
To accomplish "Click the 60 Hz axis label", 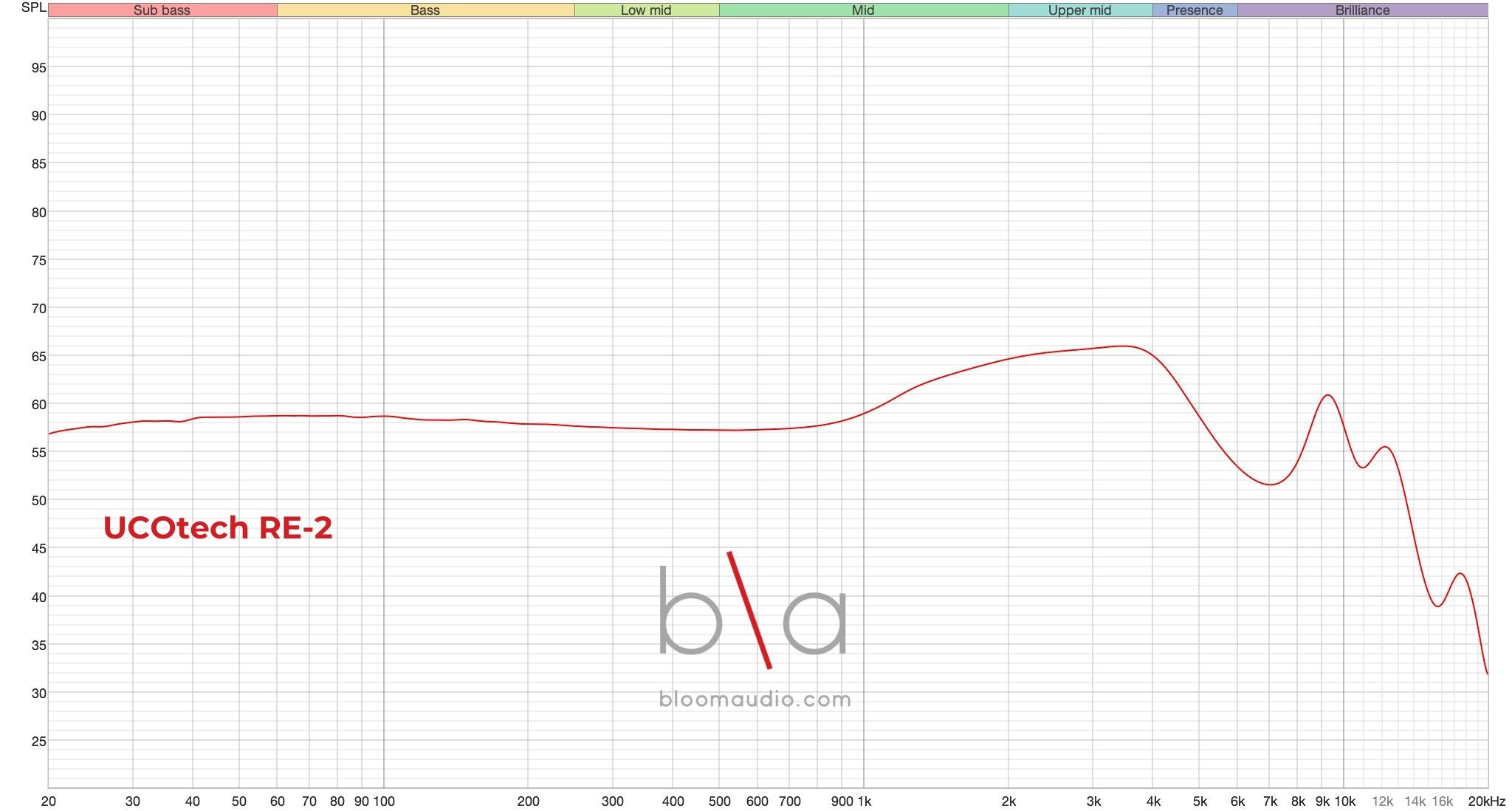I will tap(277, 801).
